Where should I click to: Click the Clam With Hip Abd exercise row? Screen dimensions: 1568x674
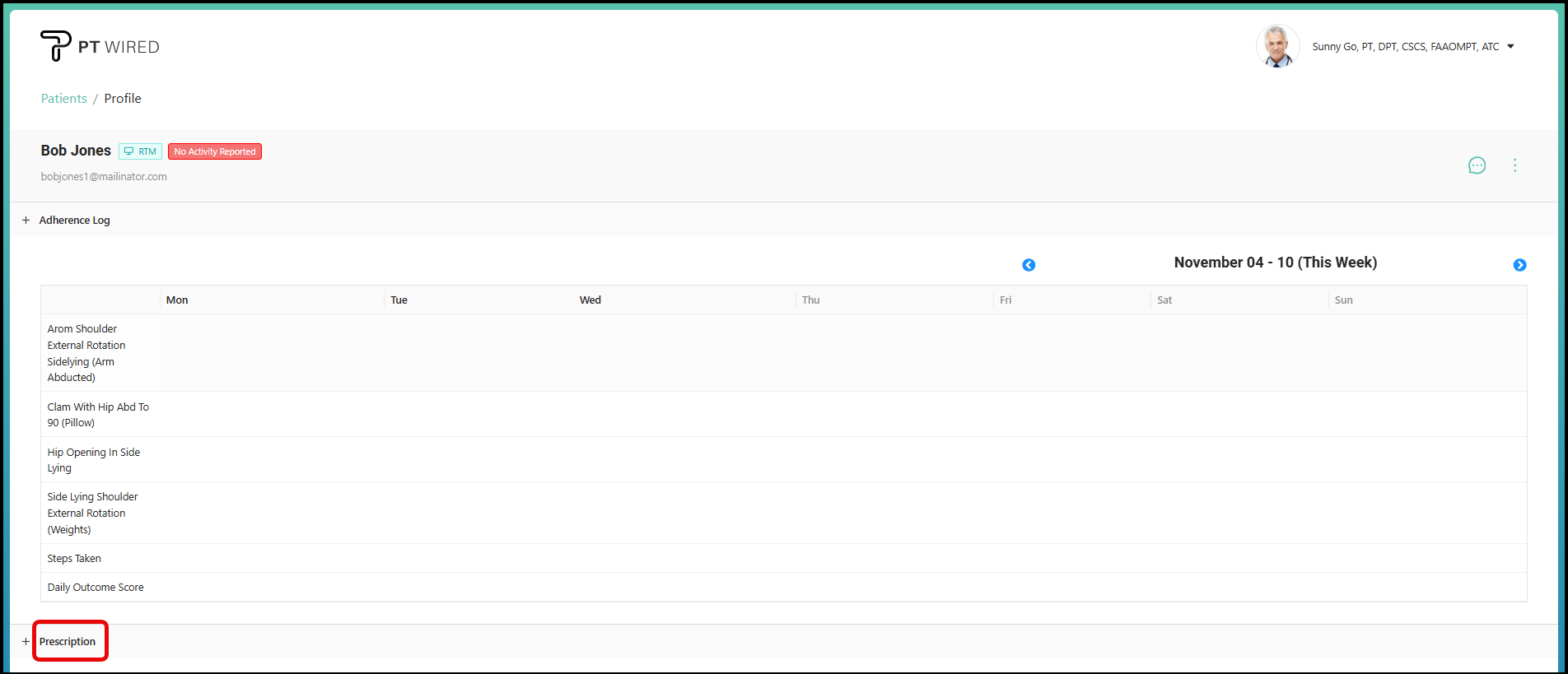[97, 415]
